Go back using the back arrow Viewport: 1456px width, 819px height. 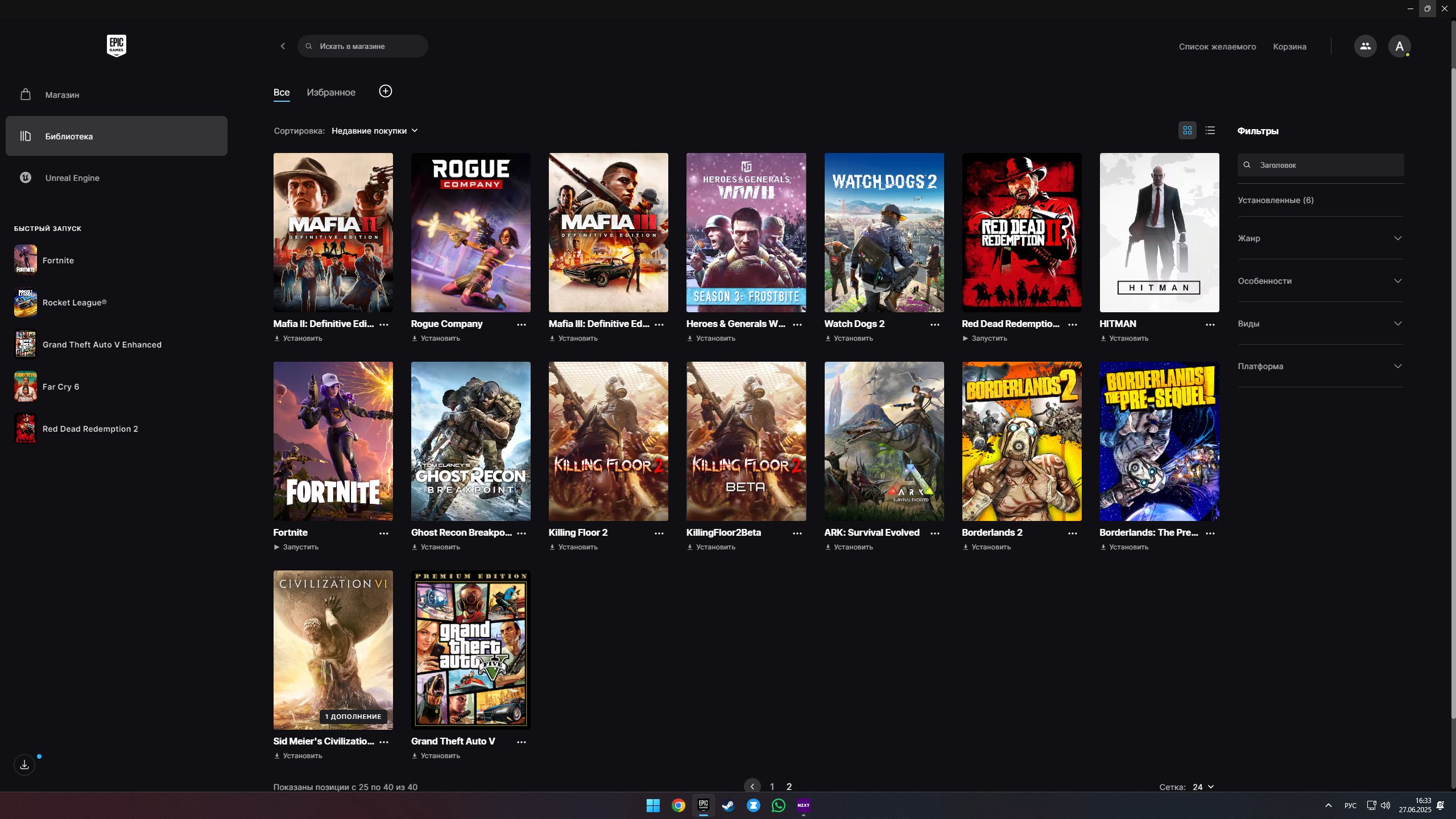point(283,46)
